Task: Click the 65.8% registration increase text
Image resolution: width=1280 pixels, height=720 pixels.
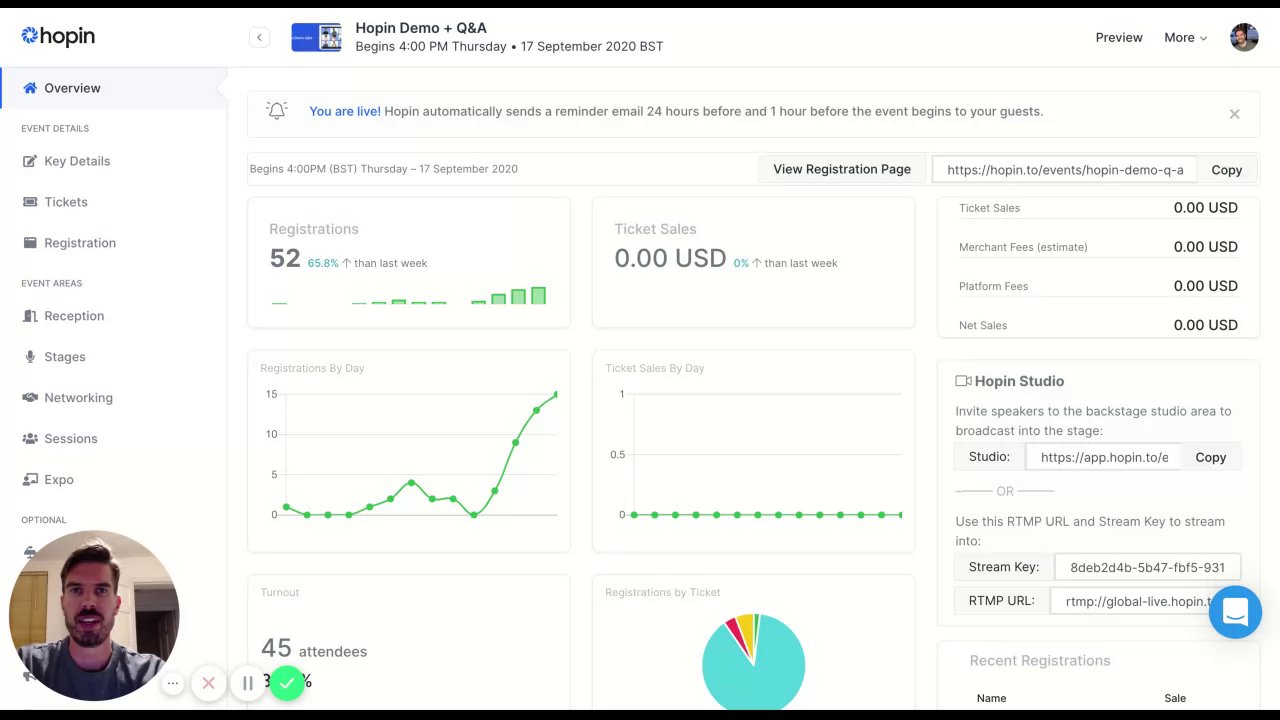Action: [322, 263]
